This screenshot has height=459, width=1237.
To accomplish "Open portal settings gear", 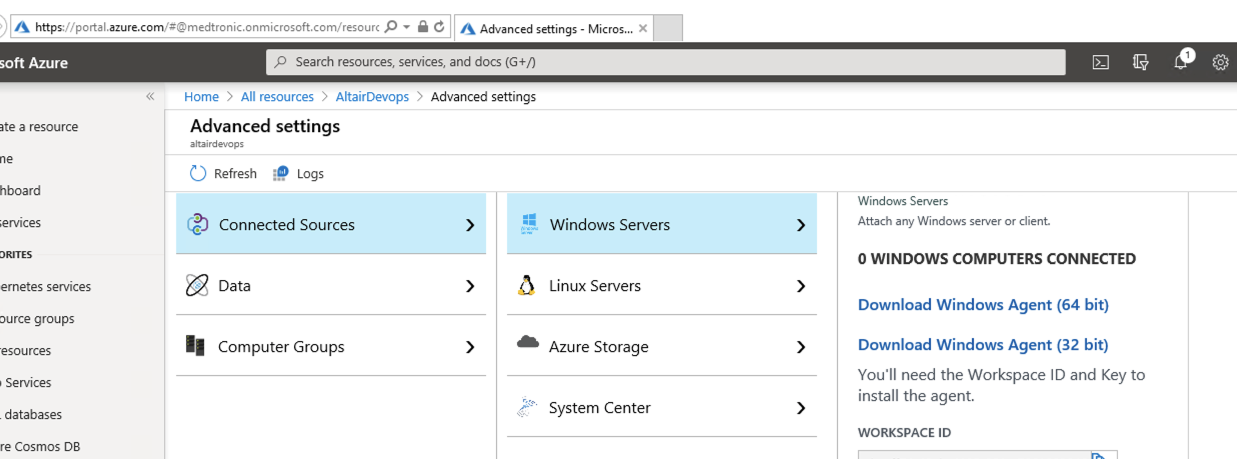I will point(1220,62).
